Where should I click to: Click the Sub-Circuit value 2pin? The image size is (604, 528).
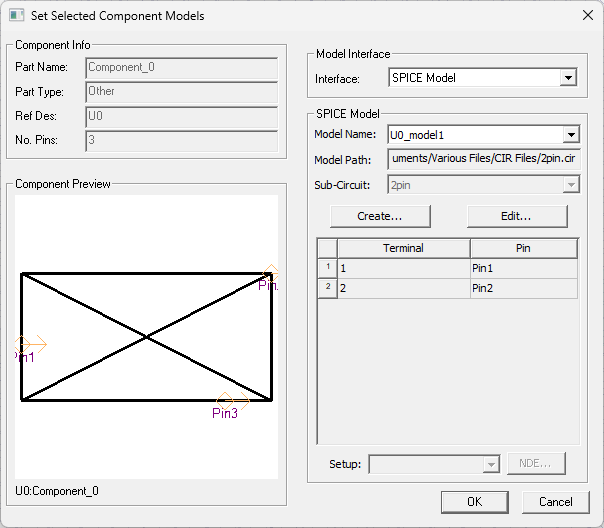tap(401, 185)
